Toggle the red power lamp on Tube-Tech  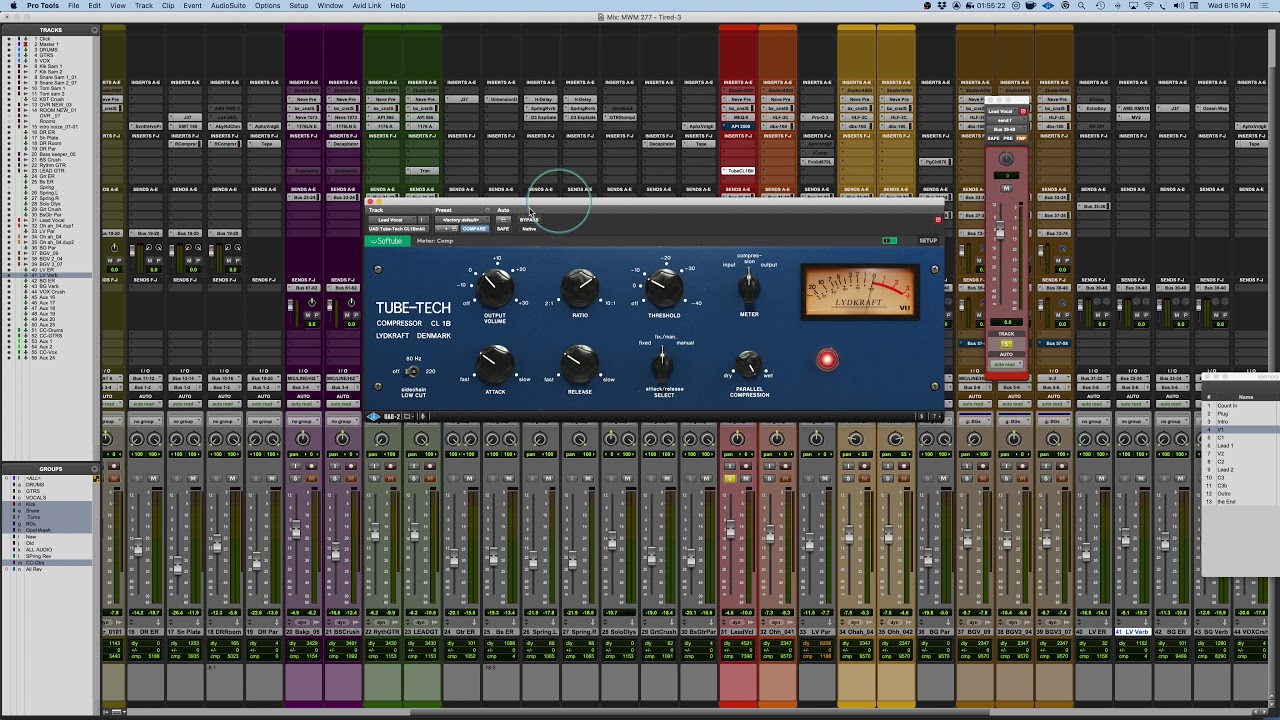pos(827,360)
